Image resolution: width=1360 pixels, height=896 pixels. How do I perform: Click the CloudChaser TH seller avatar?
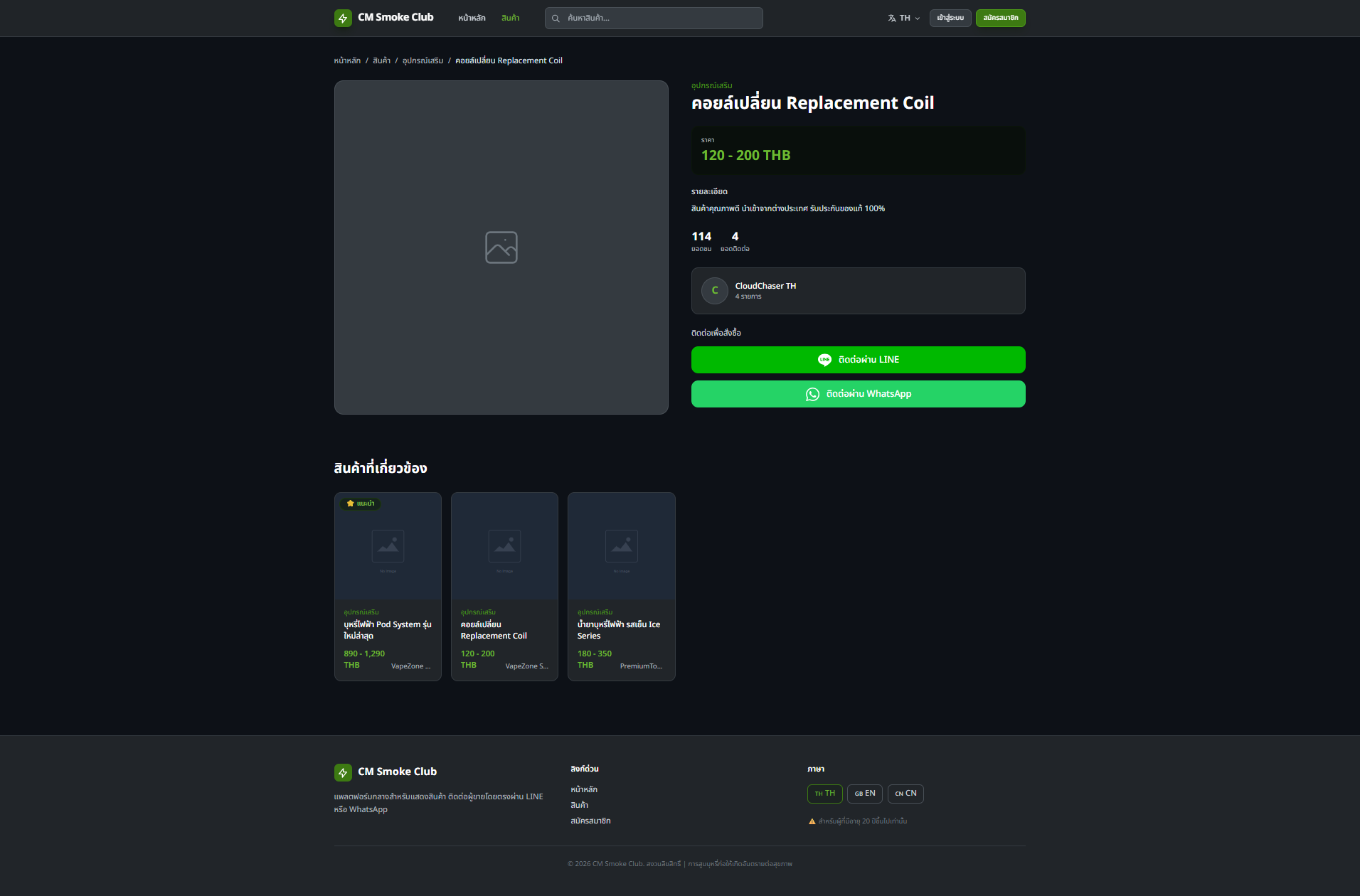point(715,291)
